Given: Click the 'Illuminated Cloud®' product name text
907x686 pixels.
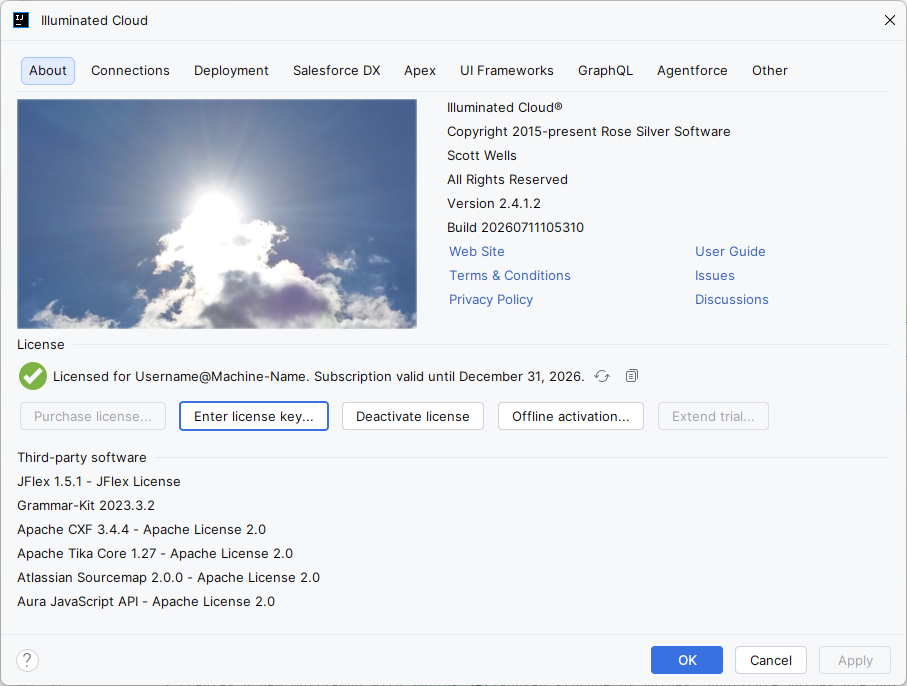Looking at the screenshot, I should (x=504, y=108).
